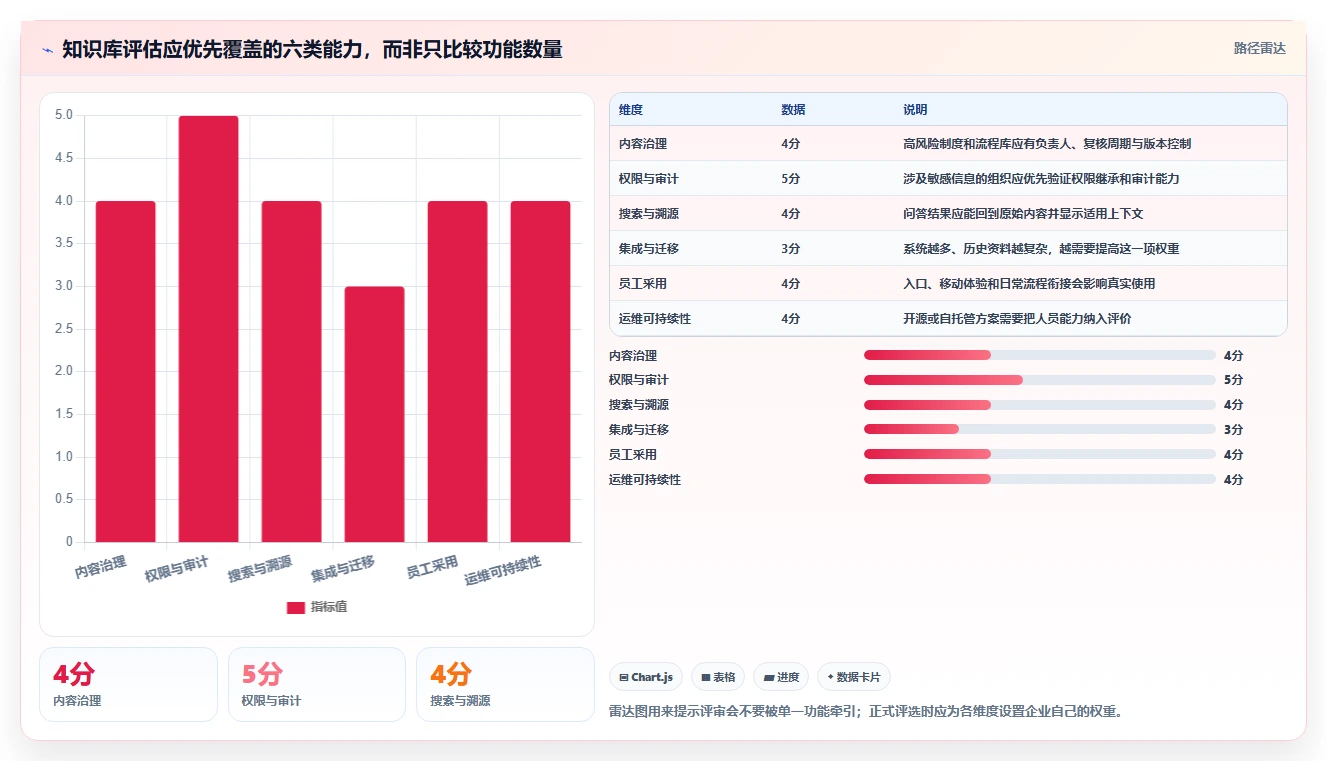Click the footnote starting 雷达图用来提示评审会

coord(866,712)
